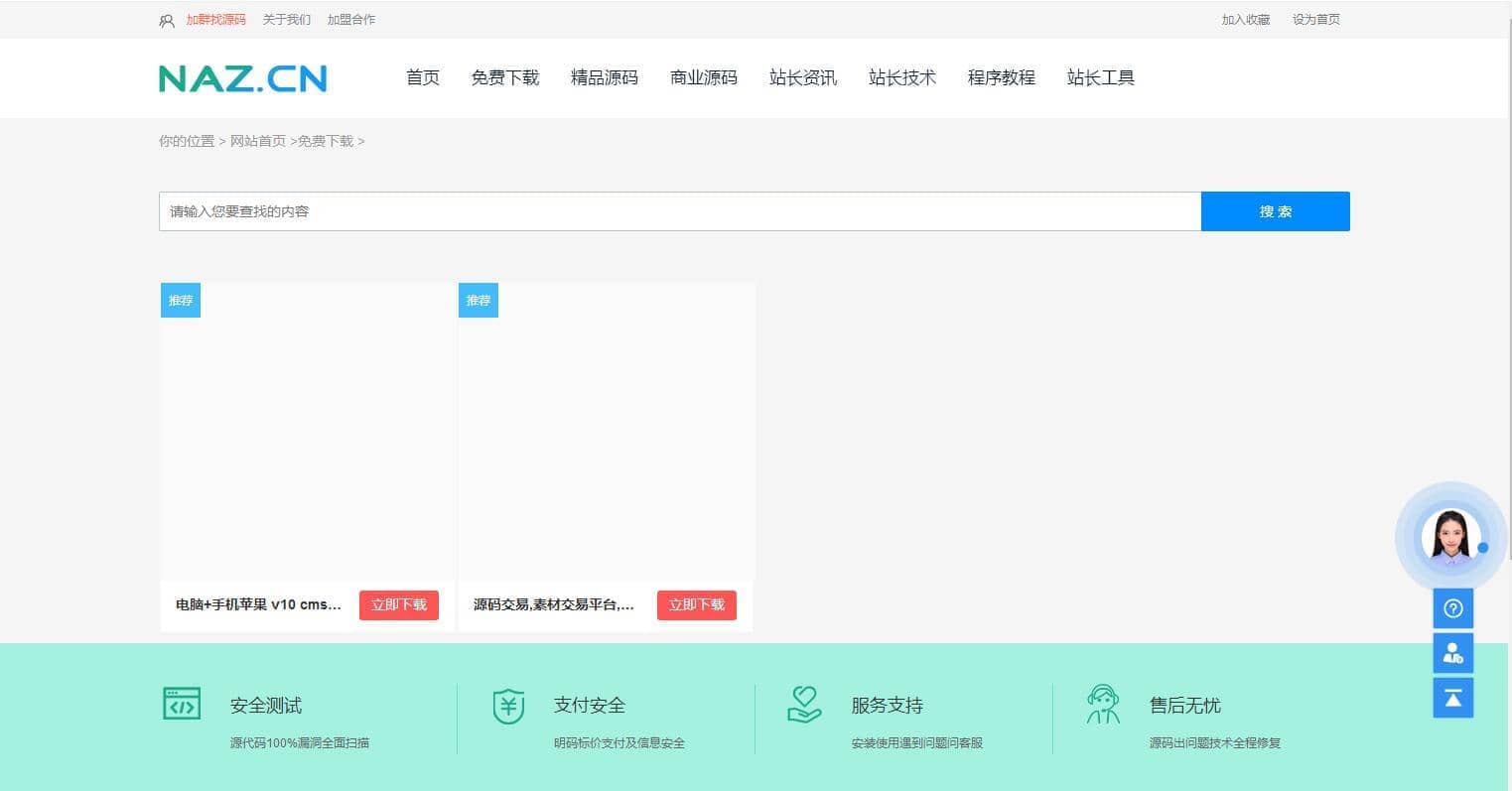Screen dimensions: 1512x791
Task: Focus the search input field
Action: [679, 211]
